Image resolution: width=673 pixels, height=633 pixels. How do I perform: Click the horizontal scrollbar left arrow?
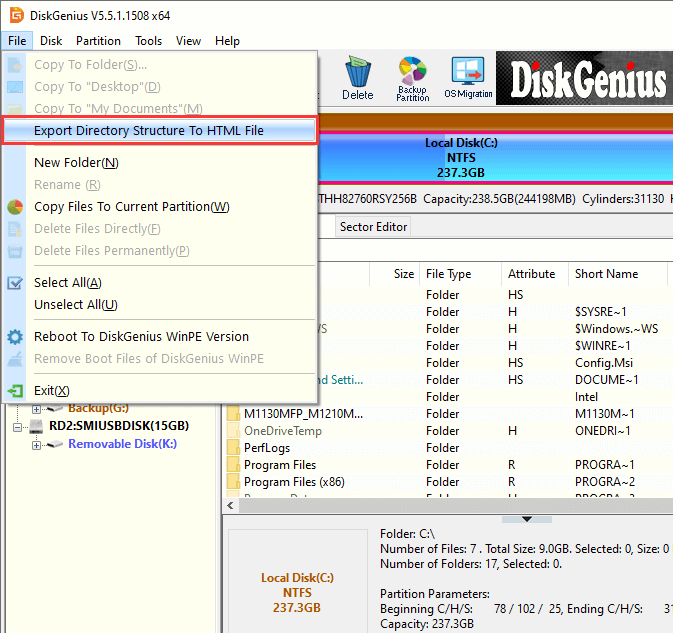(x=228, y=506)
